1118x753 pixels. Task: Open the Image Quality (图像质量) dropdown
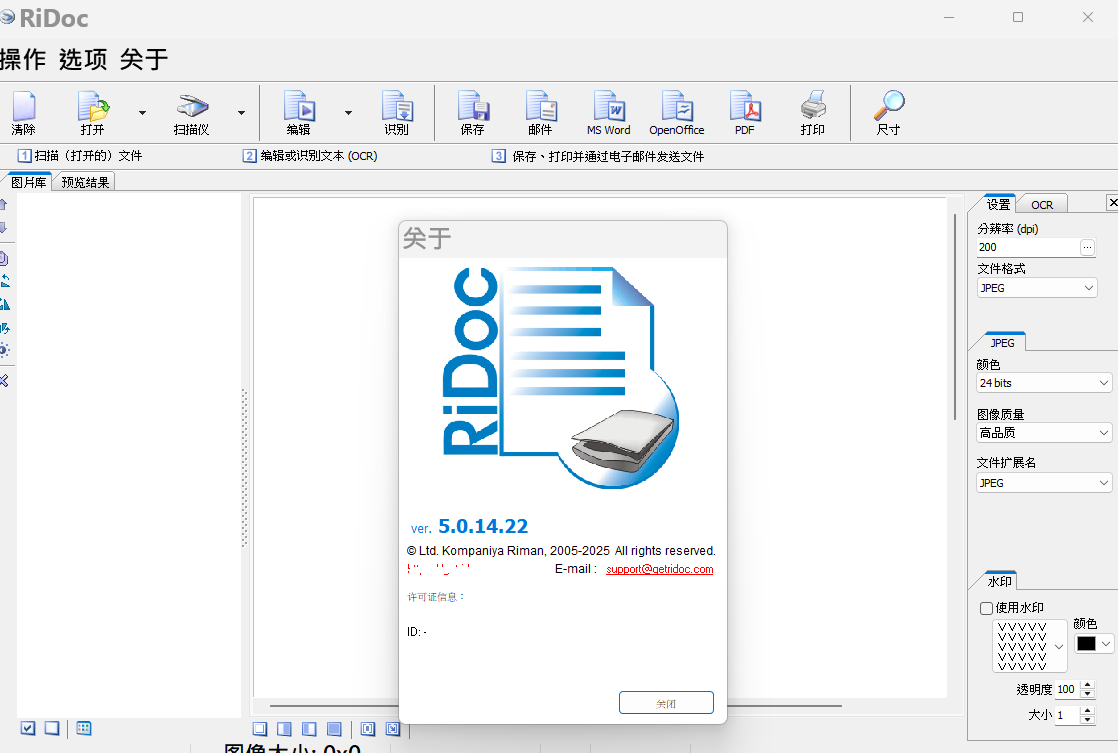pos(1044,433)
